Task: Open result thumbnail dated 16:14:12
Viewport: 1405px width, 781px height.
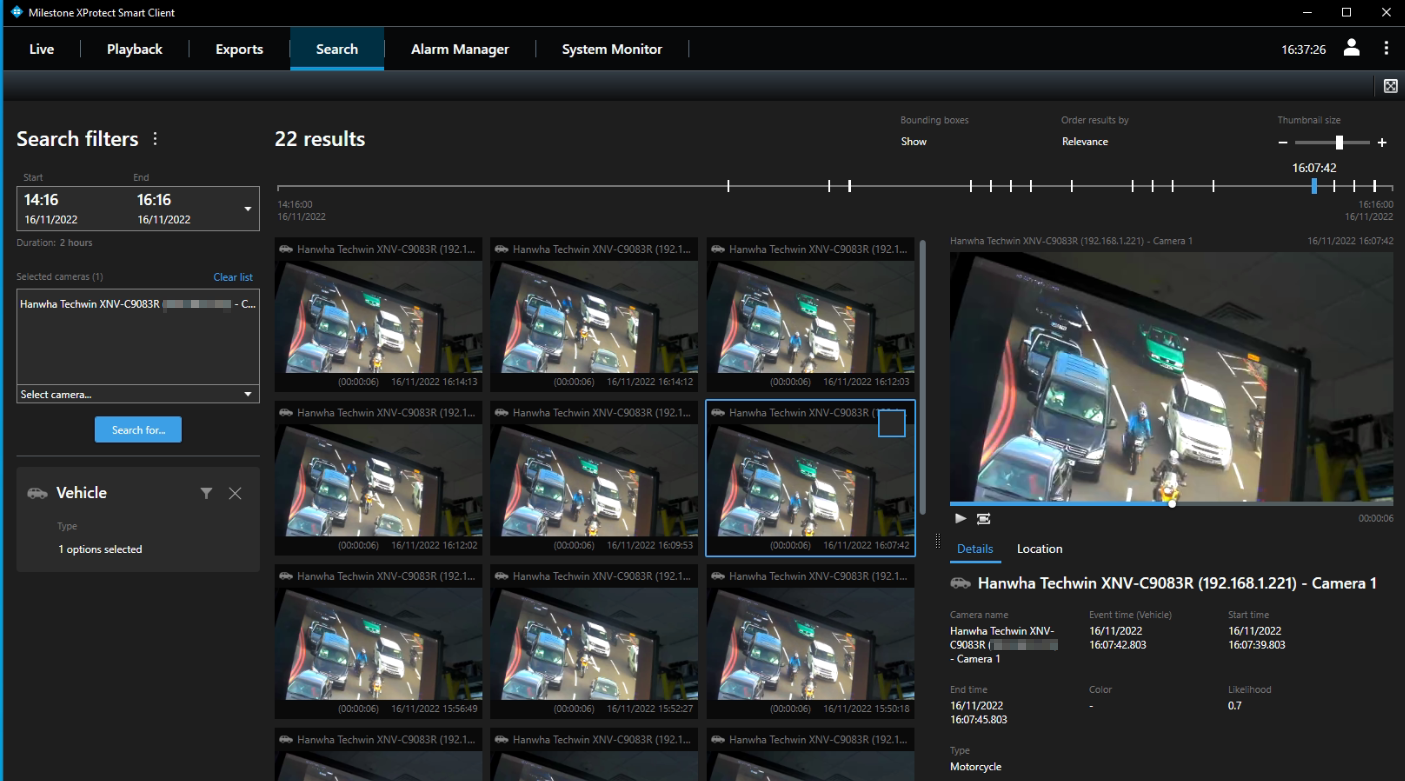Action: [x=594, y=316]
